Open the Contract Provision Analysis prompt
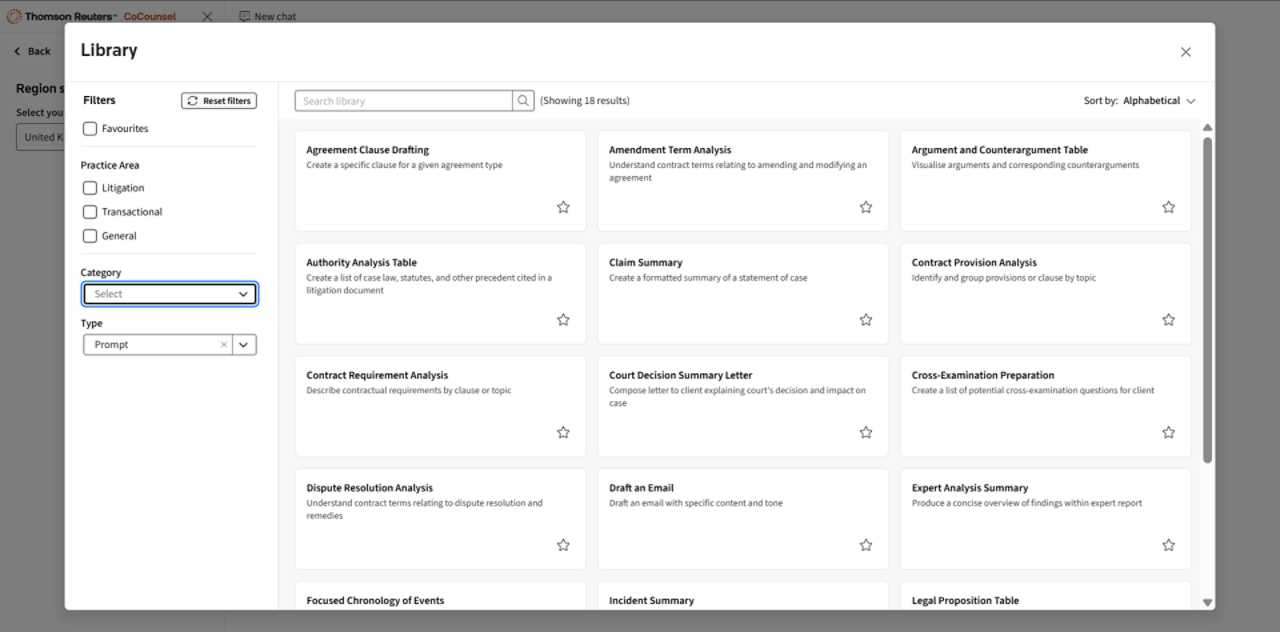The width and height of the screenshot is (1280, 632). tap(1045, 263)
